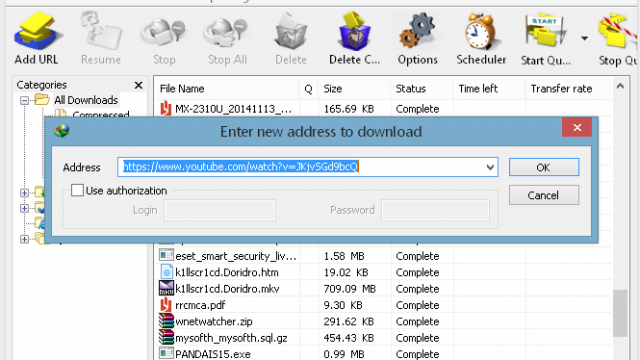This screenshot has width=640, height=360.
Task: Click the archive icon of wnetwatcher.zip
Action: [x=166, y=321]
